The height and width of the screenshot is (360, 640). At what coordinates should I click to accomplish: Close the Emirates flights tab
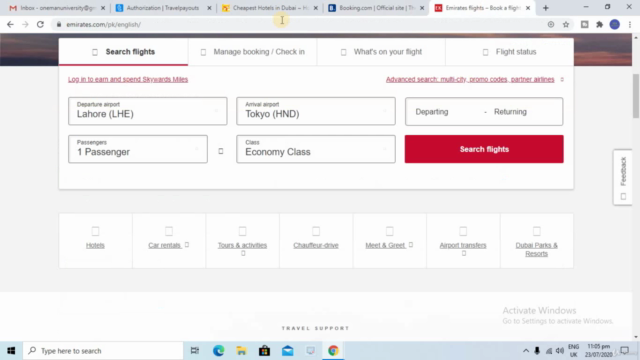(x=528, y=8)
